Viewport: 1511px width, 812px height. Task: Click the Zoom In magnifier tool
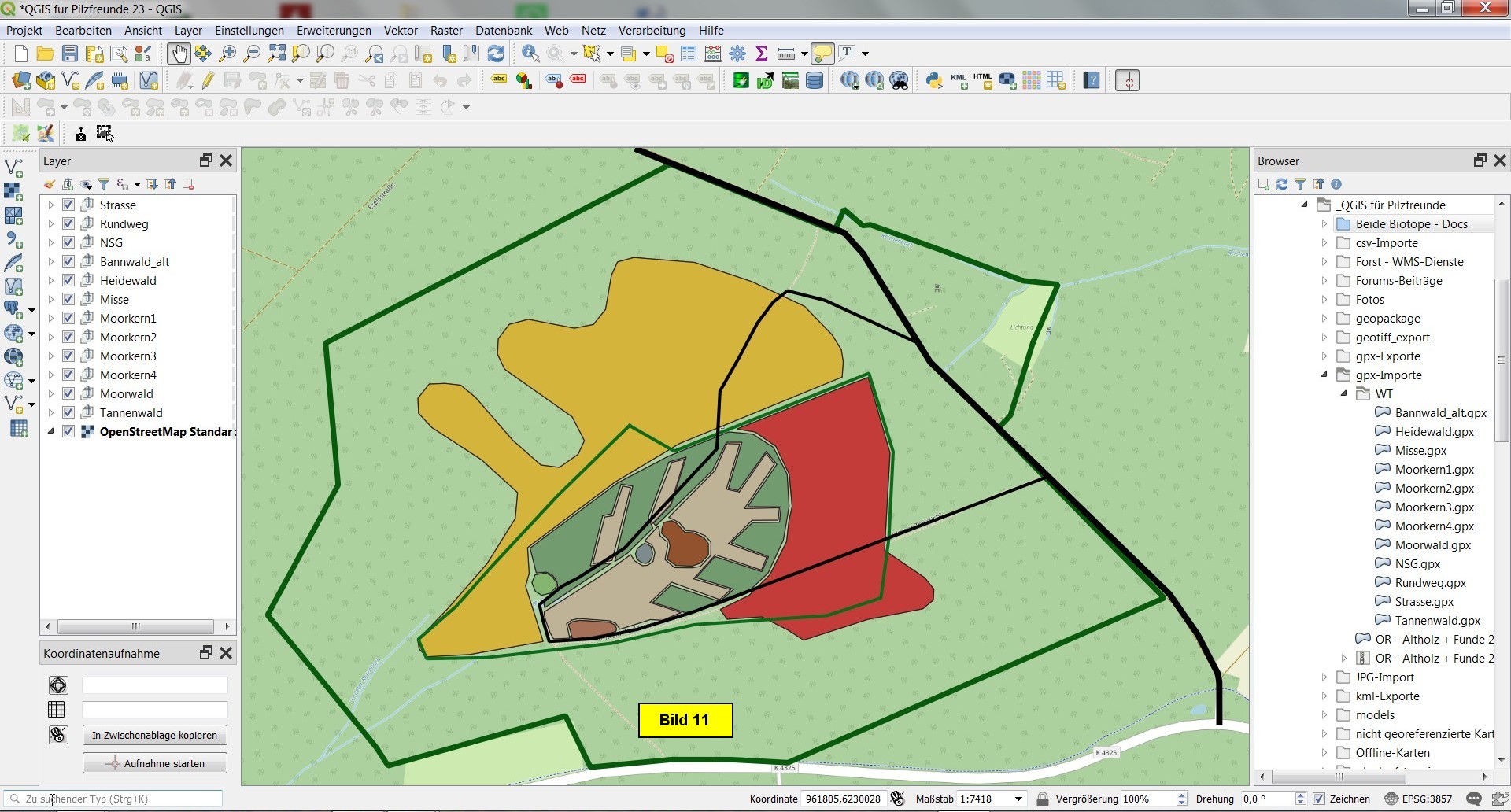(x=227, y=54)
